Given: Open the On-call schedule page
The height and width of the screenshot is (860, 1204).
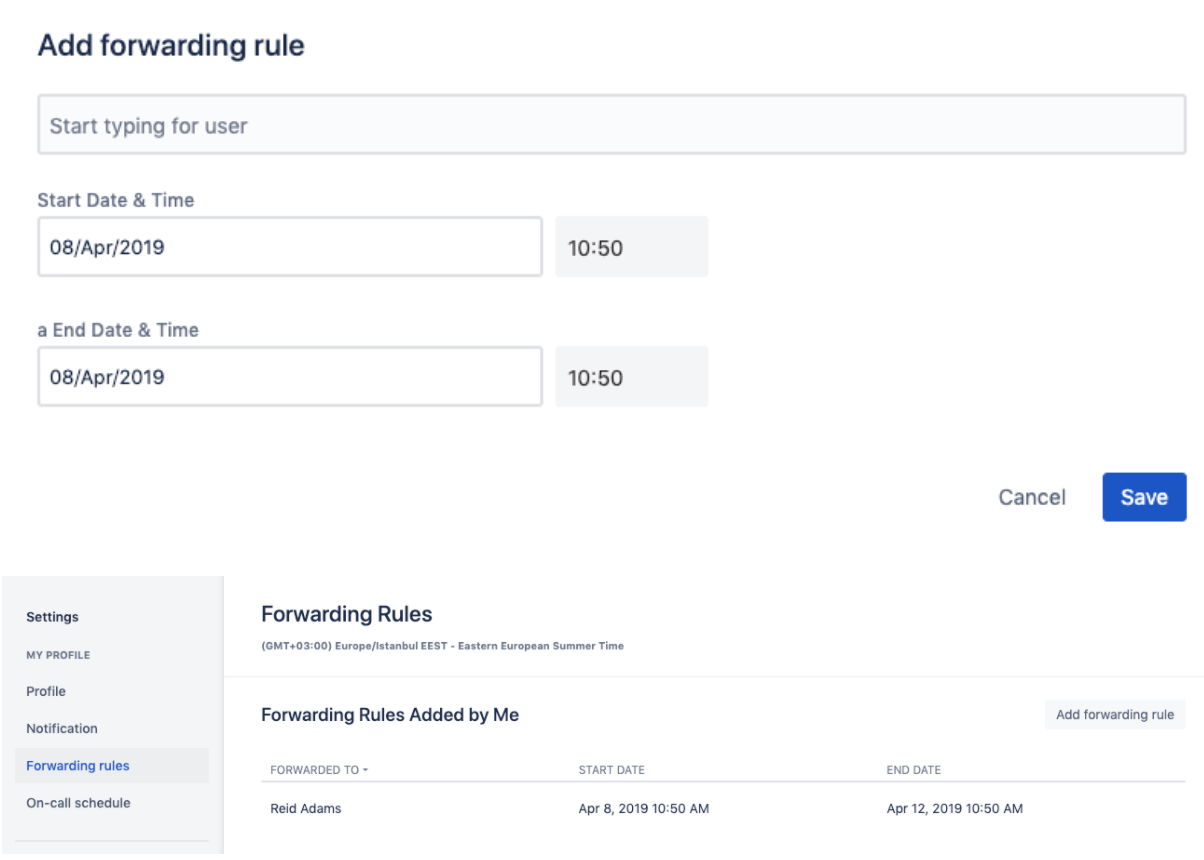Looking at the screenshot, I should click(x=78, y=803).
